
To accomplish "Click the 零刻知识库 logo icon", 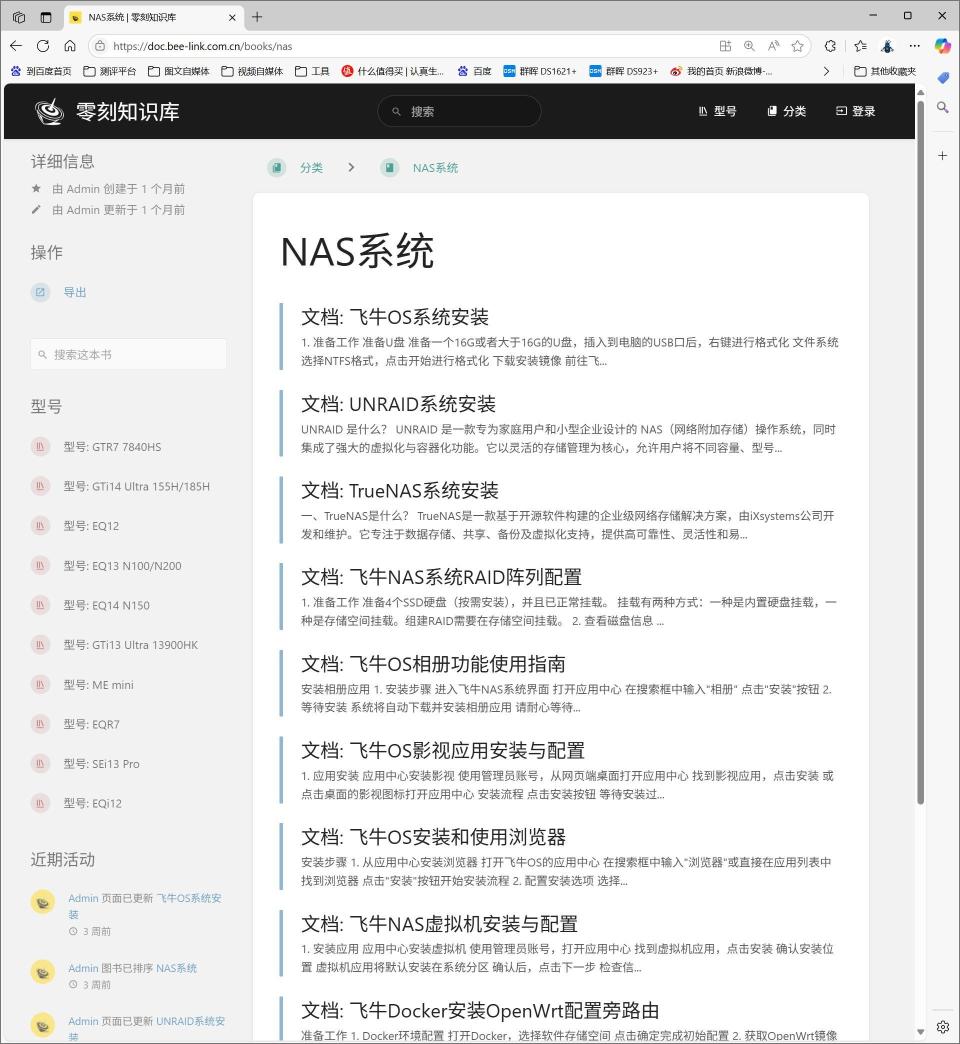I will (x=49, y=111).
